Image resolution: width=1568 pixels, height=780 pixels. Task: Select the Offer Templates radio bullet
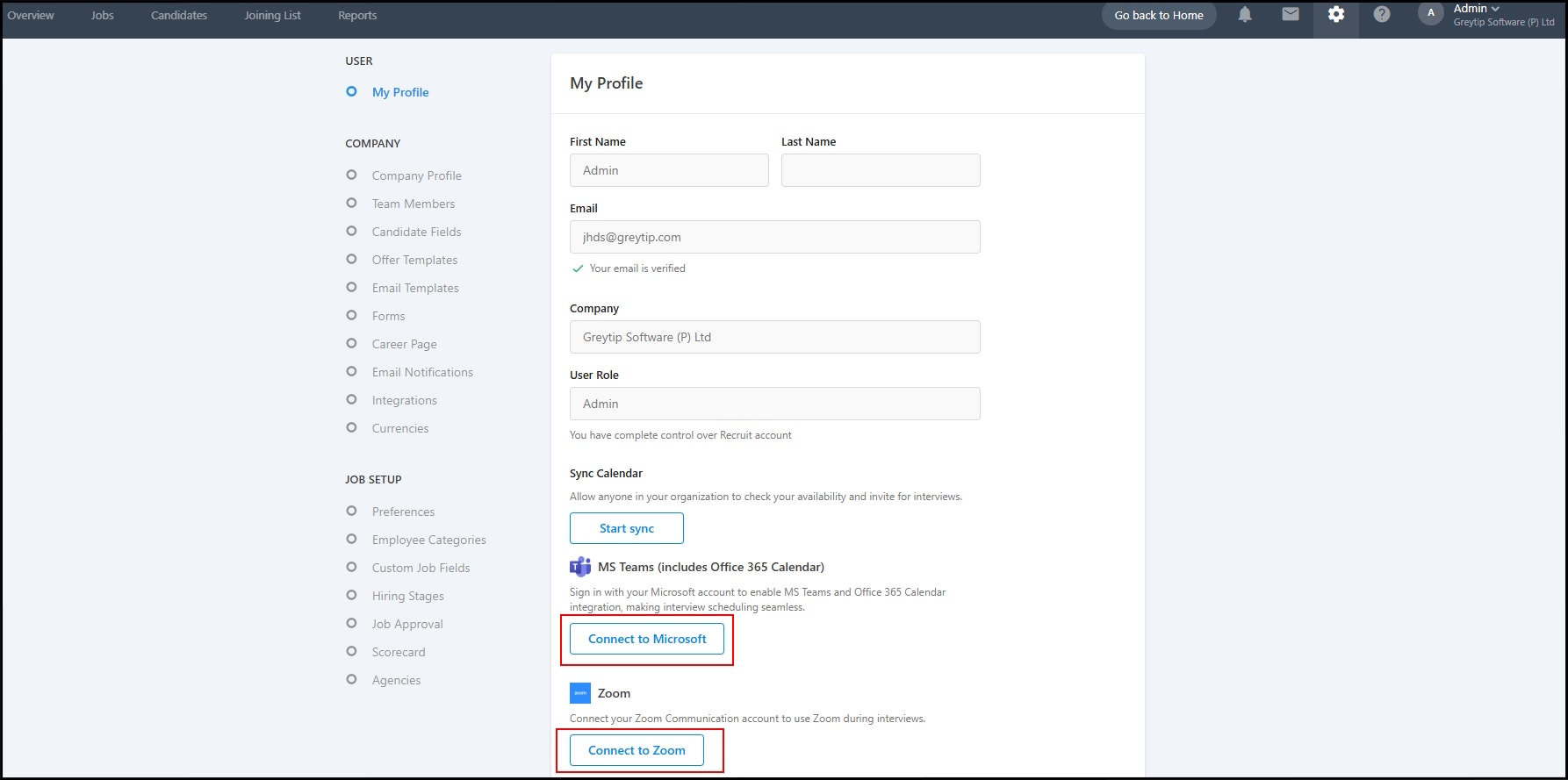[x=351, y=259]
